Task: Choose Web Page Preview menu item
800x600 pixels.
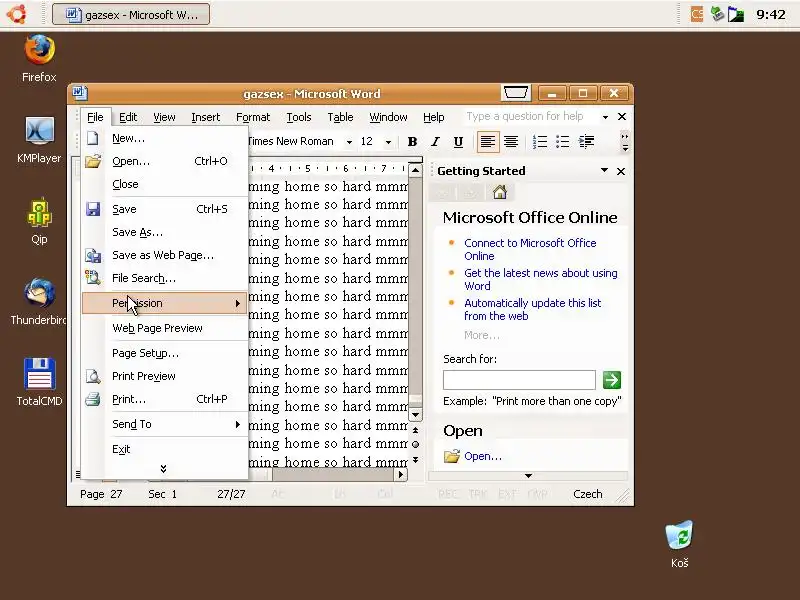Action: pos(164,328)
